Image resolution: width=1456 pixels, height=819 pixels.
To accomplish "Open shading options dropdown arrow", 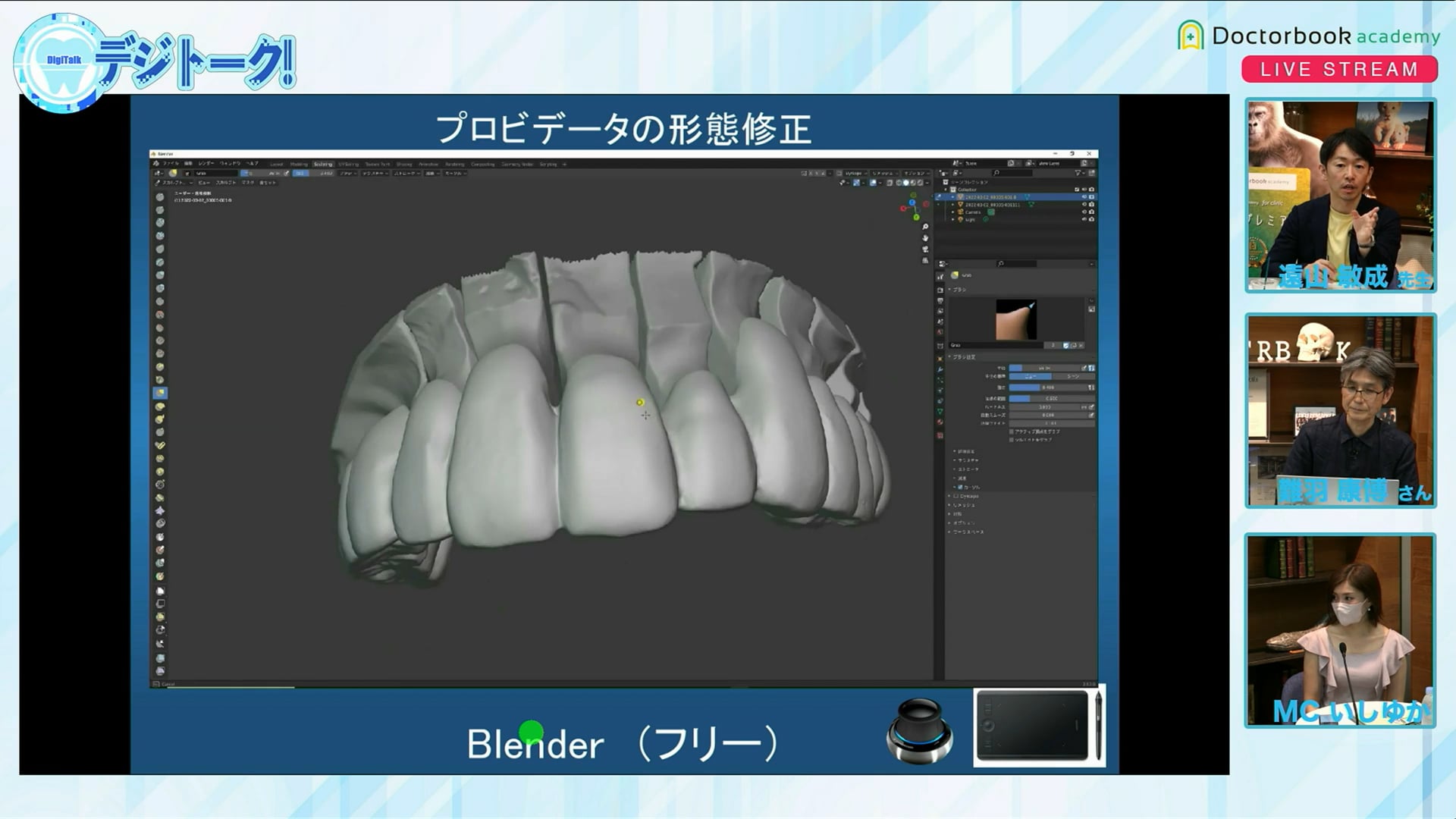I will pos(927,183).
